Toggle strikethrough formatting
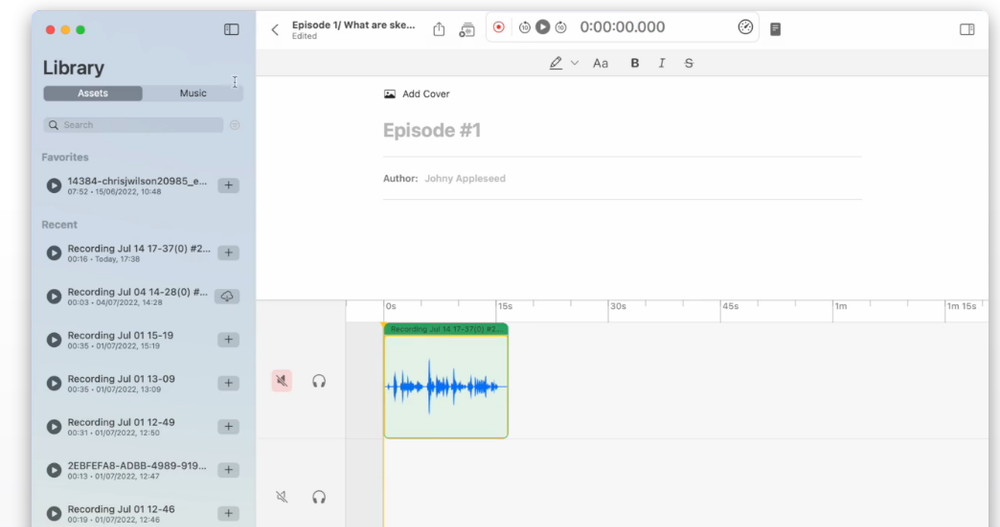 pyautogui.click(x=689, y=63)
